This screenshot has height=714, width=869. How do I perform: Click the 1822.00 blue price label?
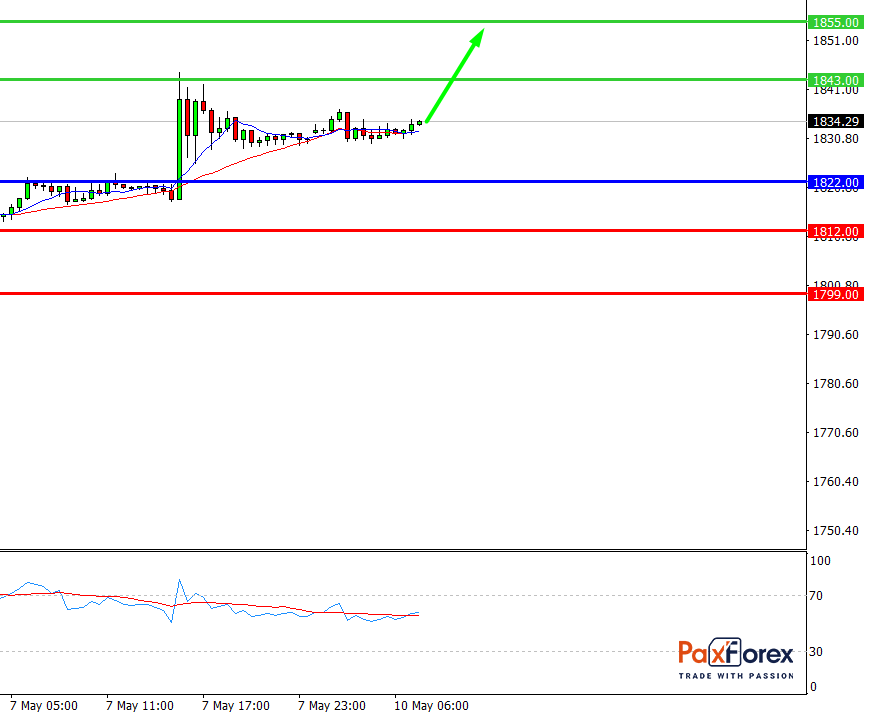836,182
